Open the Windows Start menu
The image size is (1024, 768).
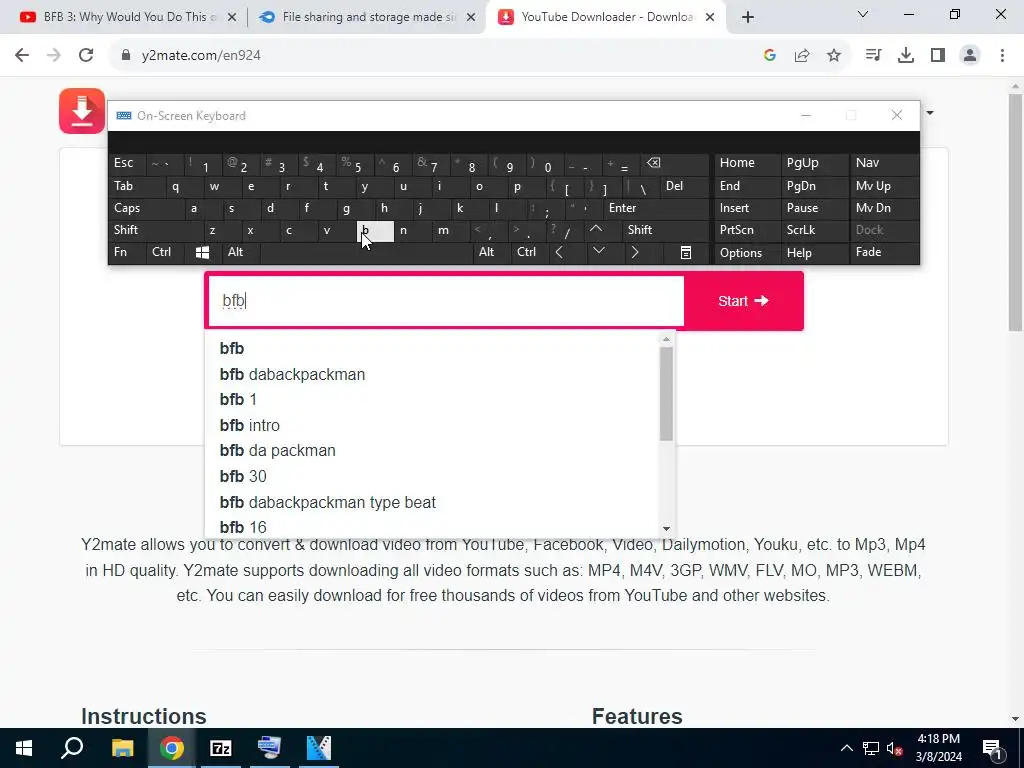click(24, 748)
